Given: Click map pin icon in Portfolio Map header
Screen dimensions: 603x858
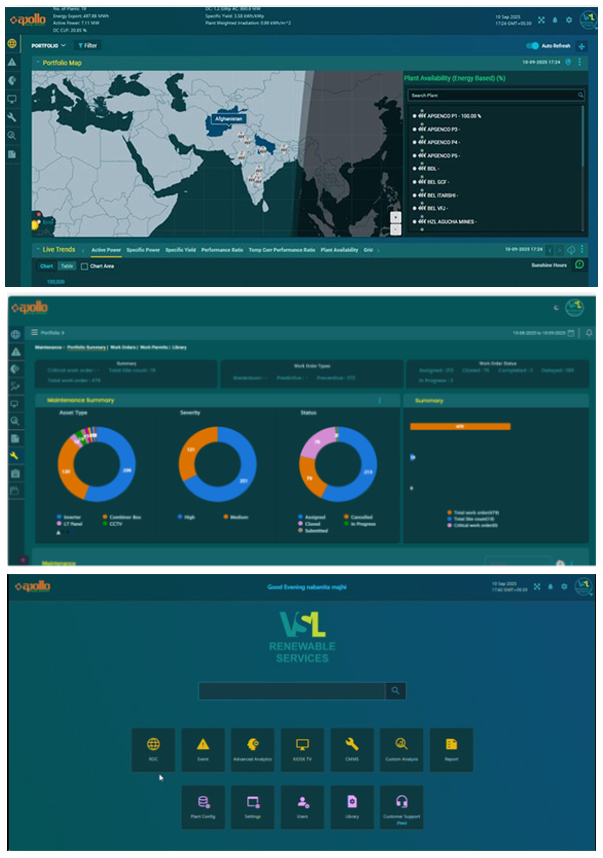Looking at the screenshot, I should pyautogui.click(x=568, y=62).
